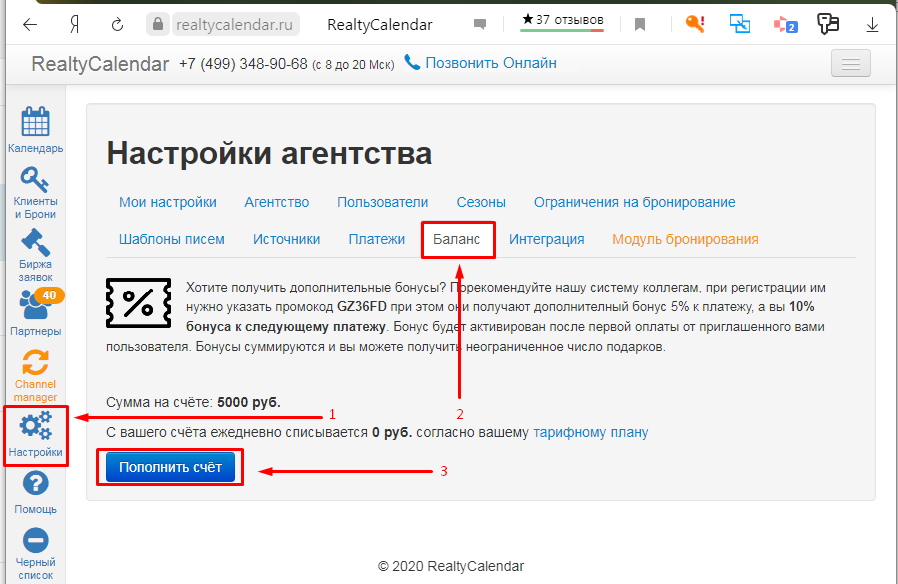Viewport: 898px width, 584px height.
Task: Open the Источники tab
Action: 286,239
